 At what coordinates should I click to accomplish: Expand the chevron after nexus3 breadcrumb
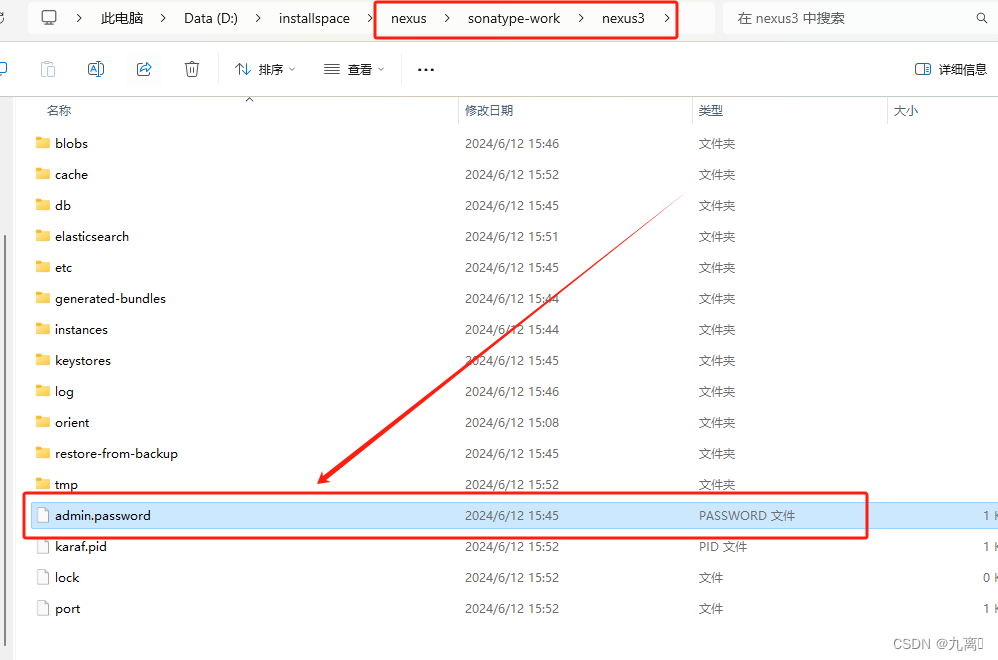pos(666,18)
